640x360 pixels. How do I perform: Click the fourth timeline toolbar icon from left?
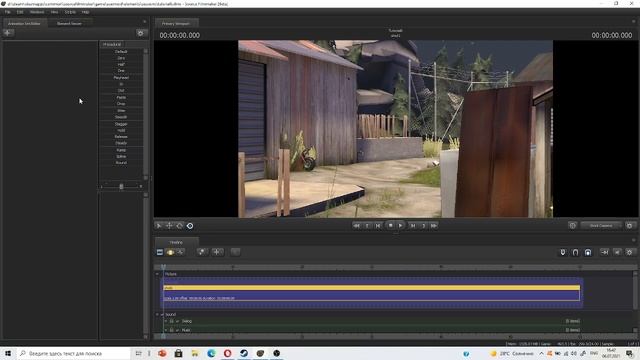(x=202, y=252)
